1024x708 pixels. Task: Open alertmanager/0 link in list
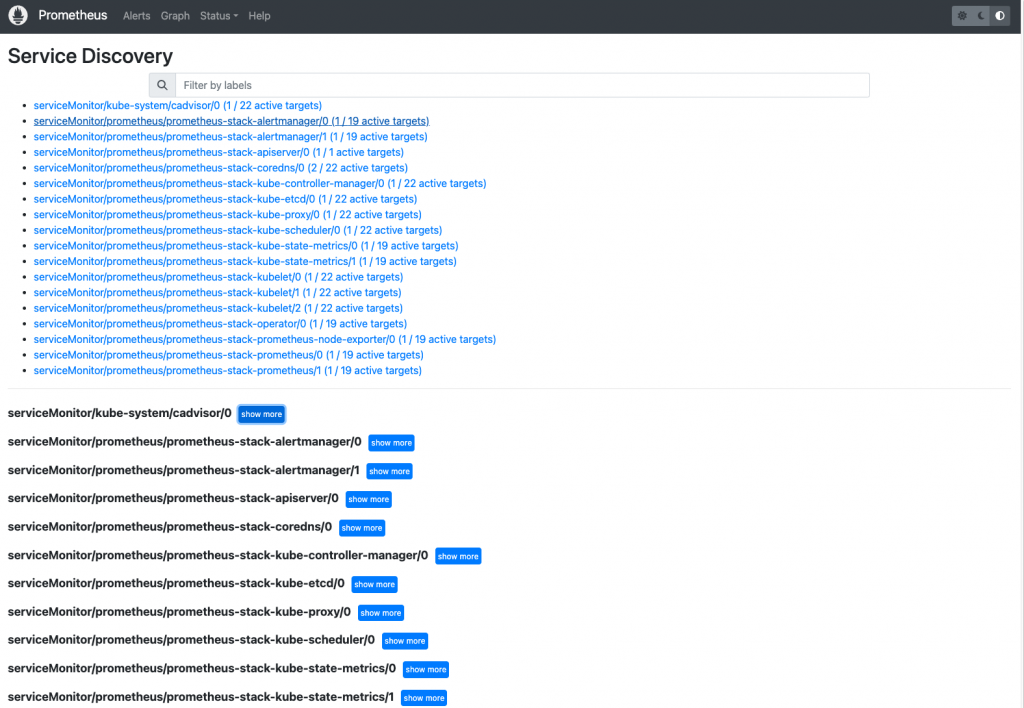coord(231,121)
